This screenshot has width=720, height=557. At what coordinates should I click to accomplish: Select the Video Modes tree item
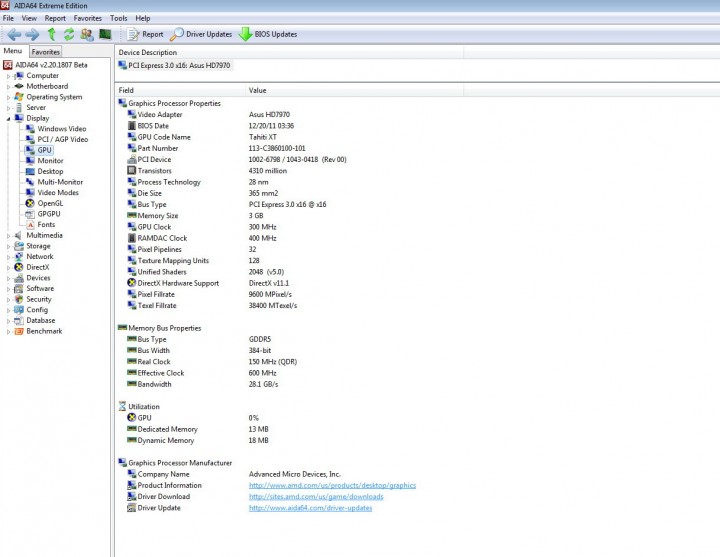[58, 192]
